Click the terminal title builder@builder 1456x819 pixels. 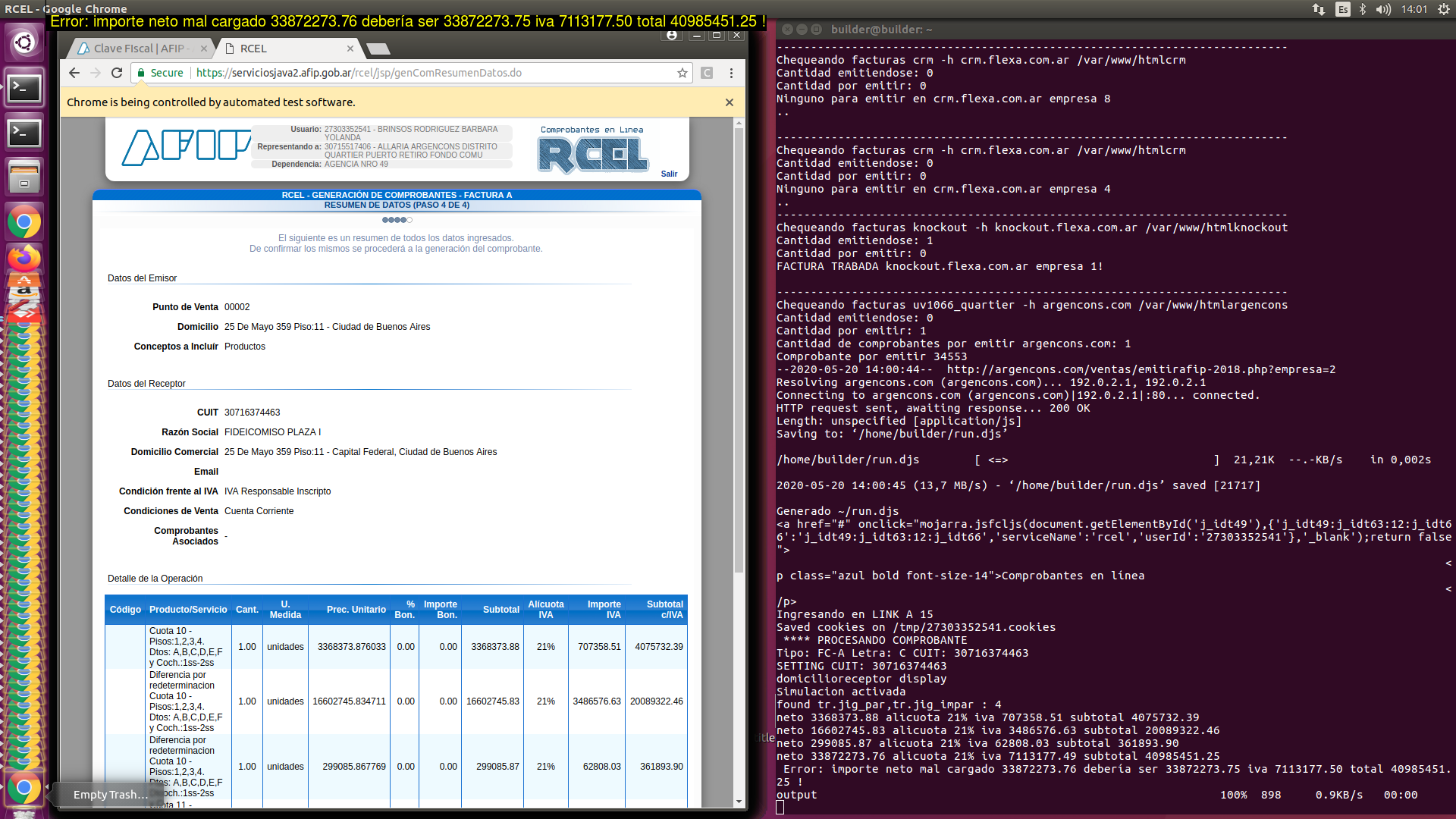(881, 30)
